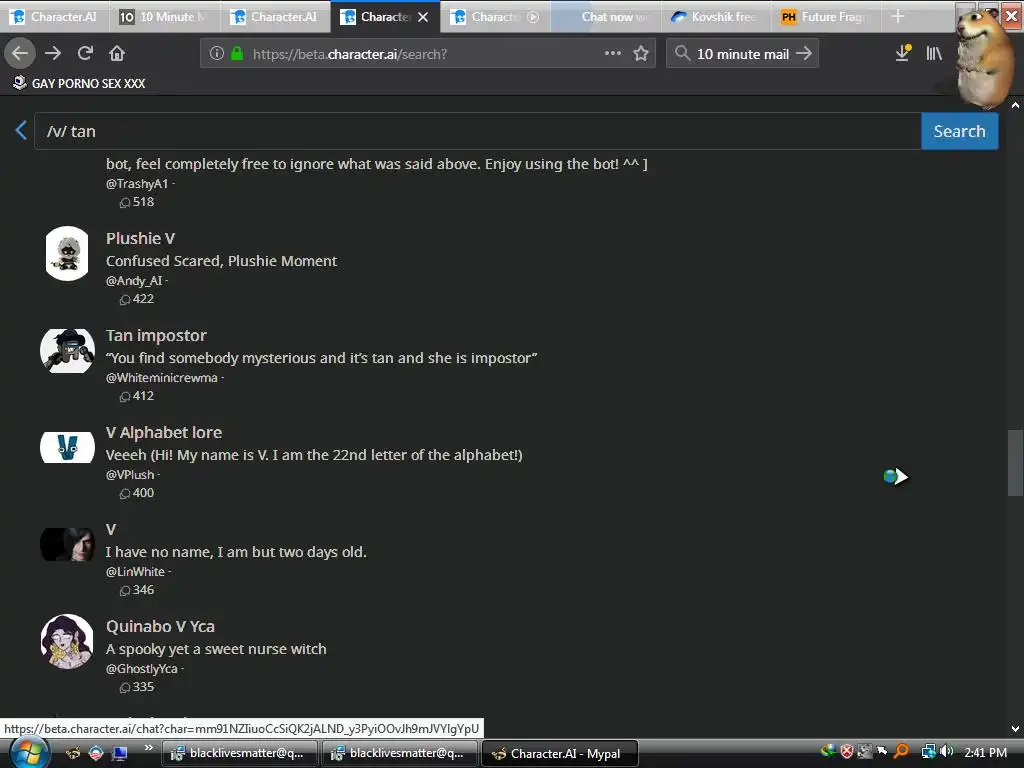
Task: Open the Tan impostor character
Action: [156, 336]
